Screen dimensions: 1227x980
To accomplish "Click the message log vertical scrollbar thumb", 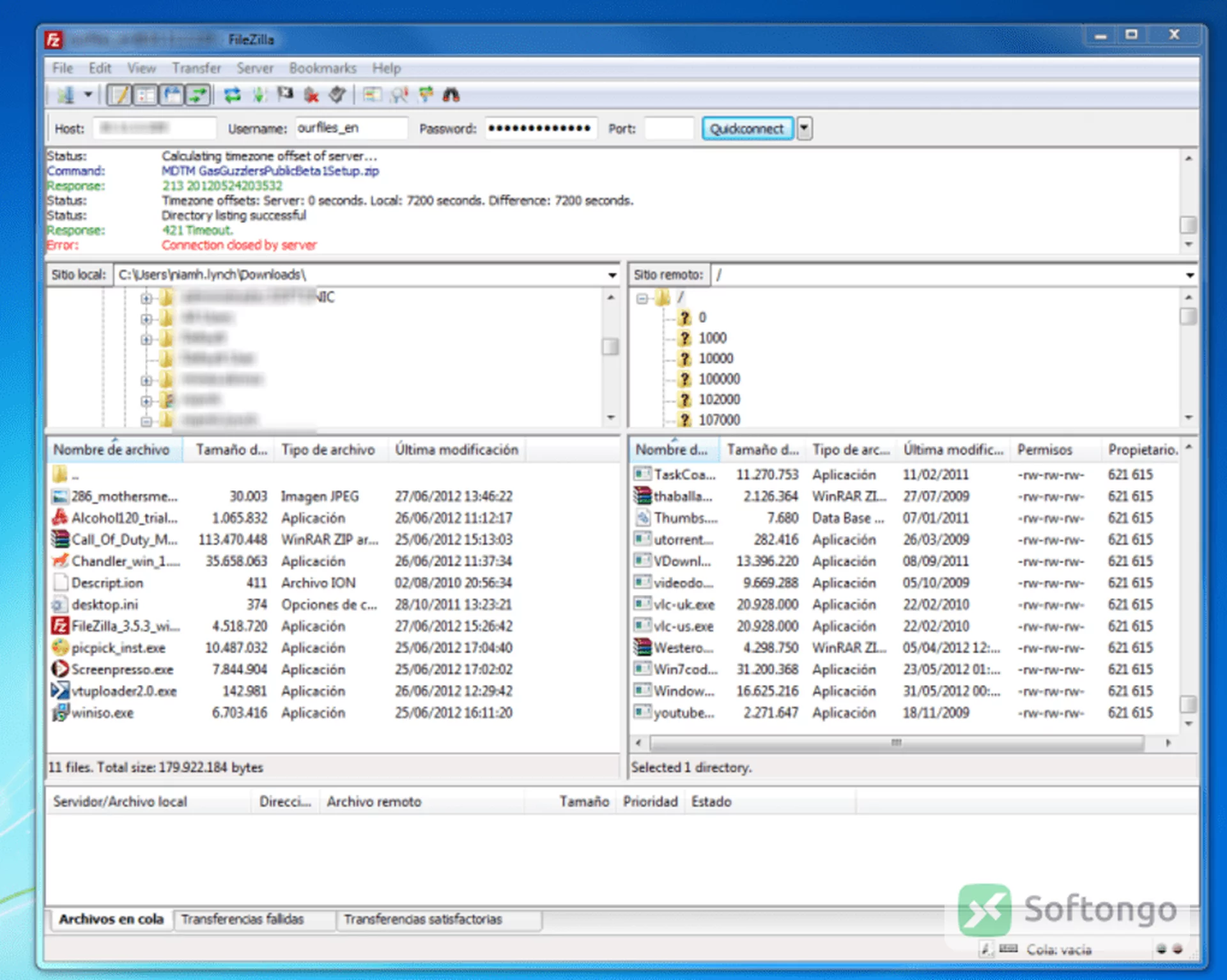I will tap(1189, 225).
